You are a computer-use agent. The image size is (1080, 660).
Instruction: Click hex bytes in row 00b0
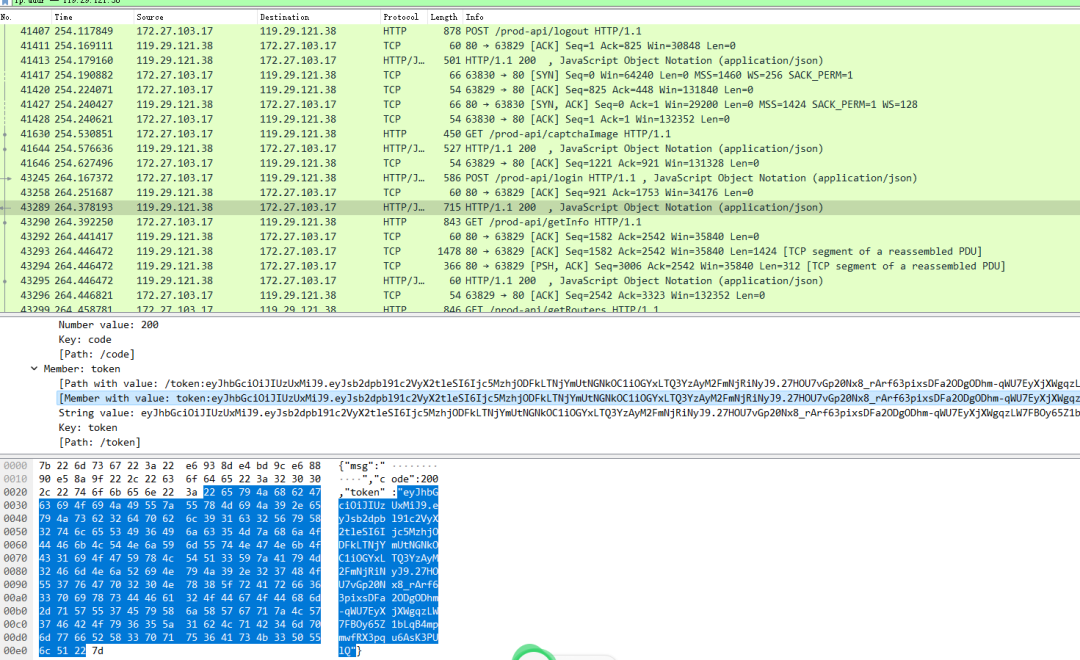[180, 611]
